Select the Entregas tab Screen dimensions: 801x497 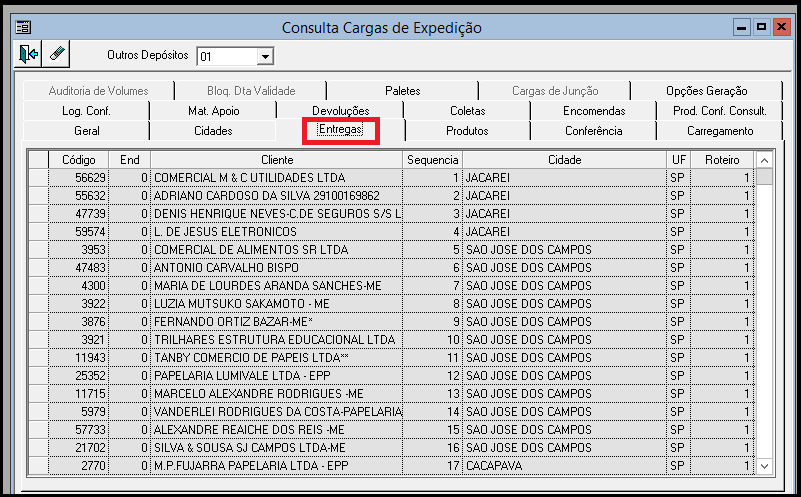(340, 130)
